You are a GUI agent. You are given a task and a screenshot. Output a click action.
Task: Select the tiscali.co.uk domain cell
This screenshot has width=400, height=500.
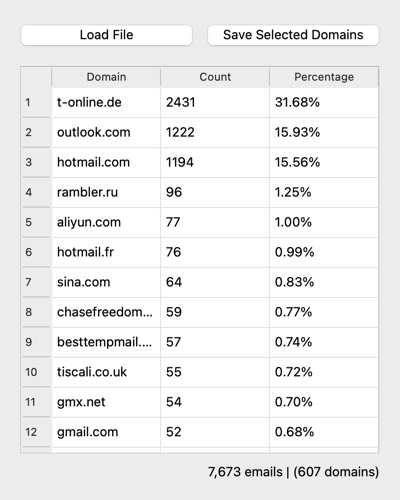(x=106, y=372)
